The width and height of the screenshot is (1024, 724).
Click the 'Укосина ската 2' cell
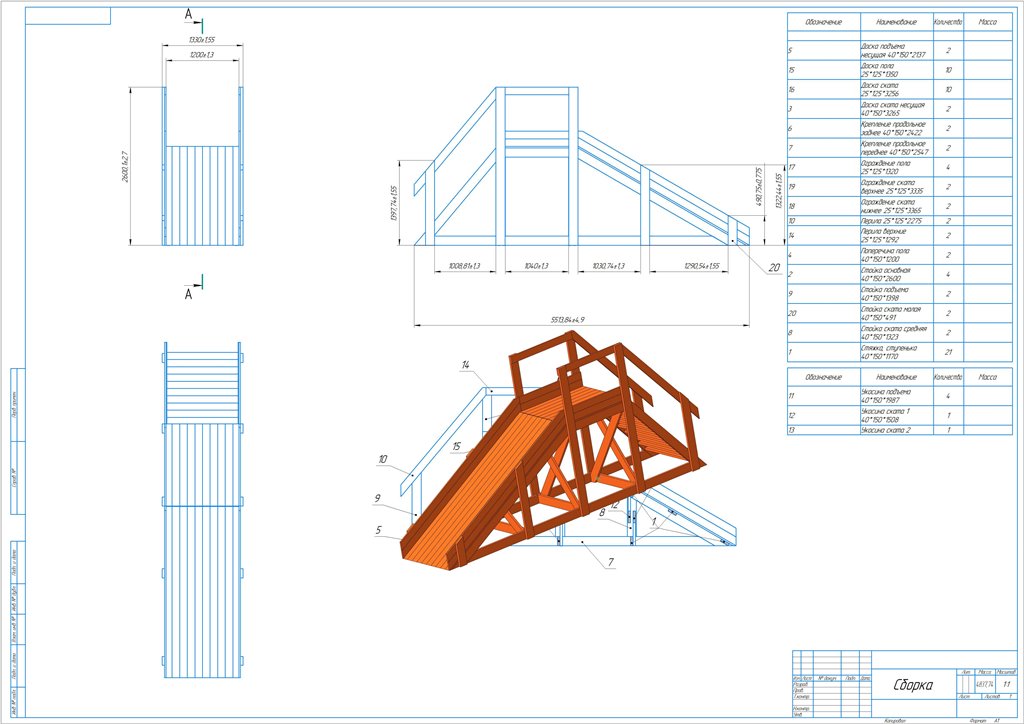pyautogui.click(x=897, y=430)
